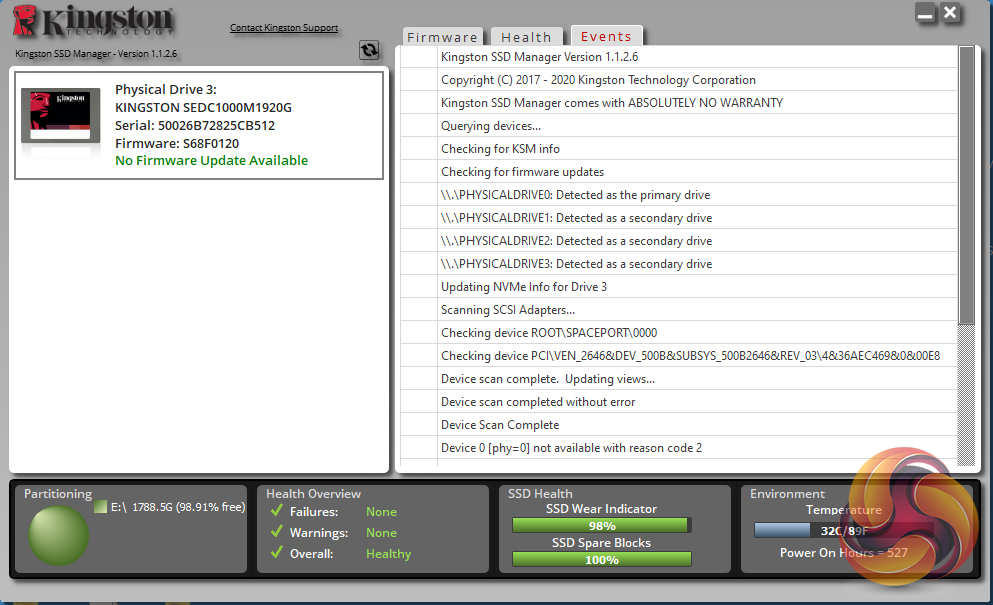Click the Overall green checkmark

point(276,552)
